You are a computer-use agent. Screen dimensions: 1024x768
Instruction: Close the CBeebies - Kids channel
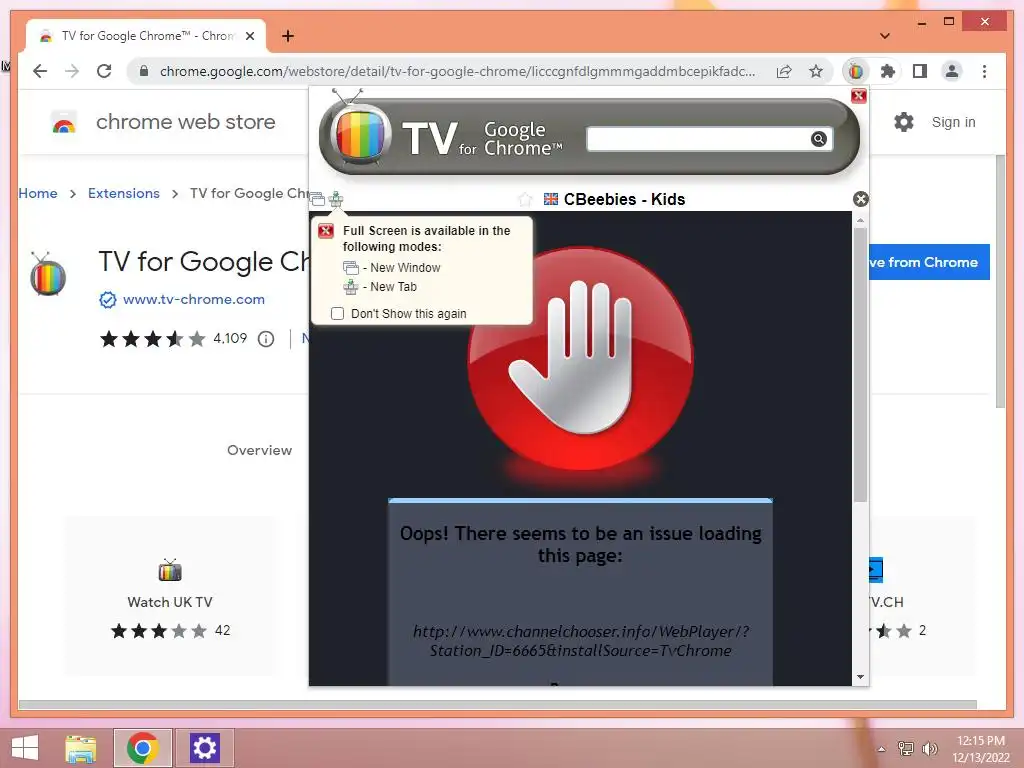[861, 199]
